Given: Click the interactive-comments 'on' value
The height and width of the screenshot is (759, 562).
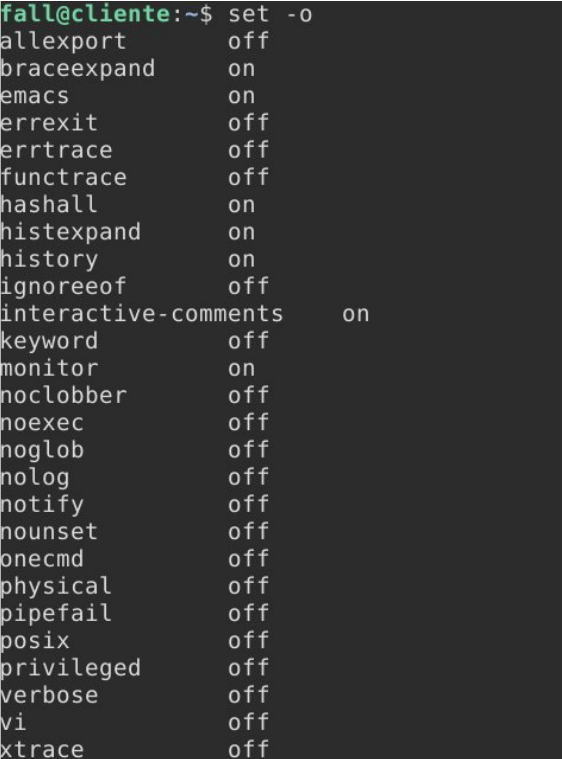Looking at the screenshot, I should tap(356, 315).
